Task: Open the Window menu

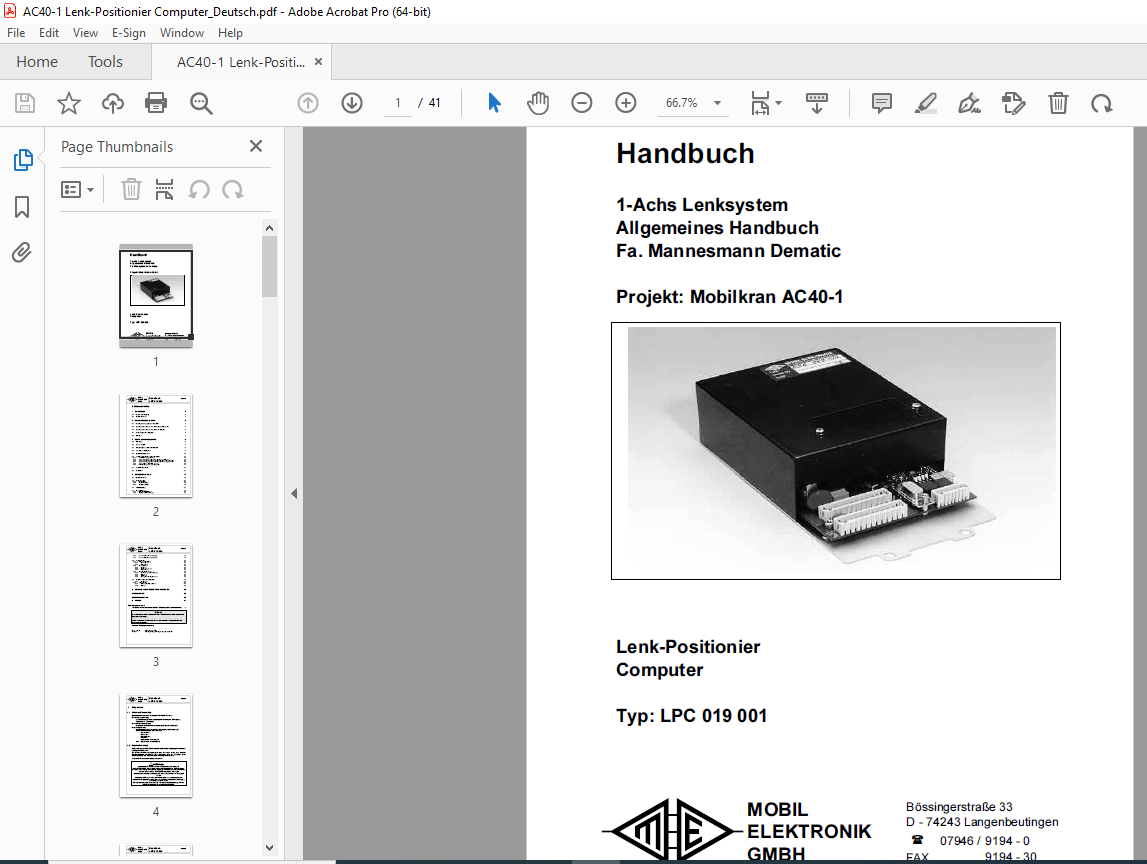Action: [x=181, y=33]
